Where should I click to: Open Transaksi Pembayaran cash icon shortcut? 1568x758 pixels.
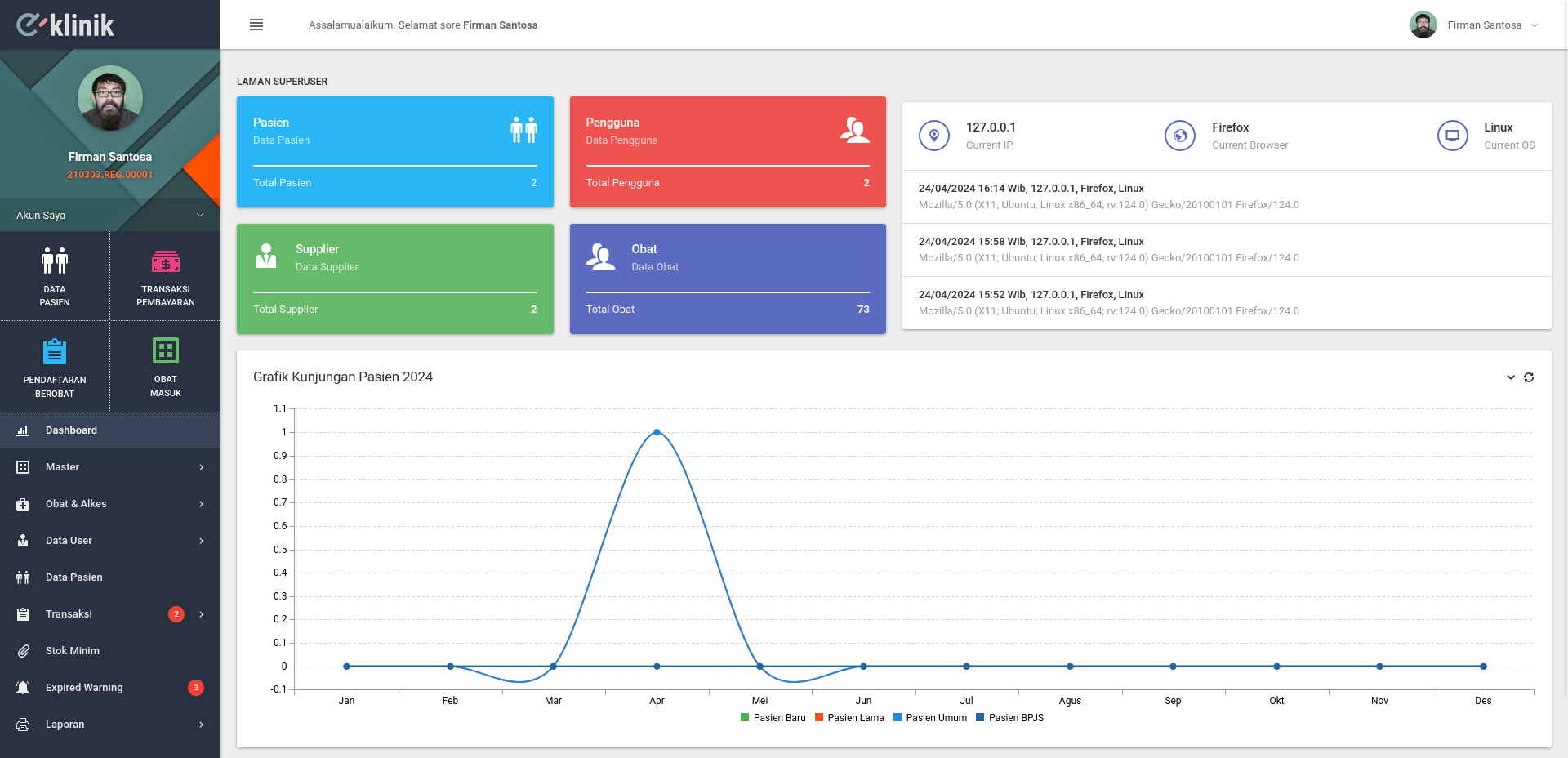tap(166, 261)
